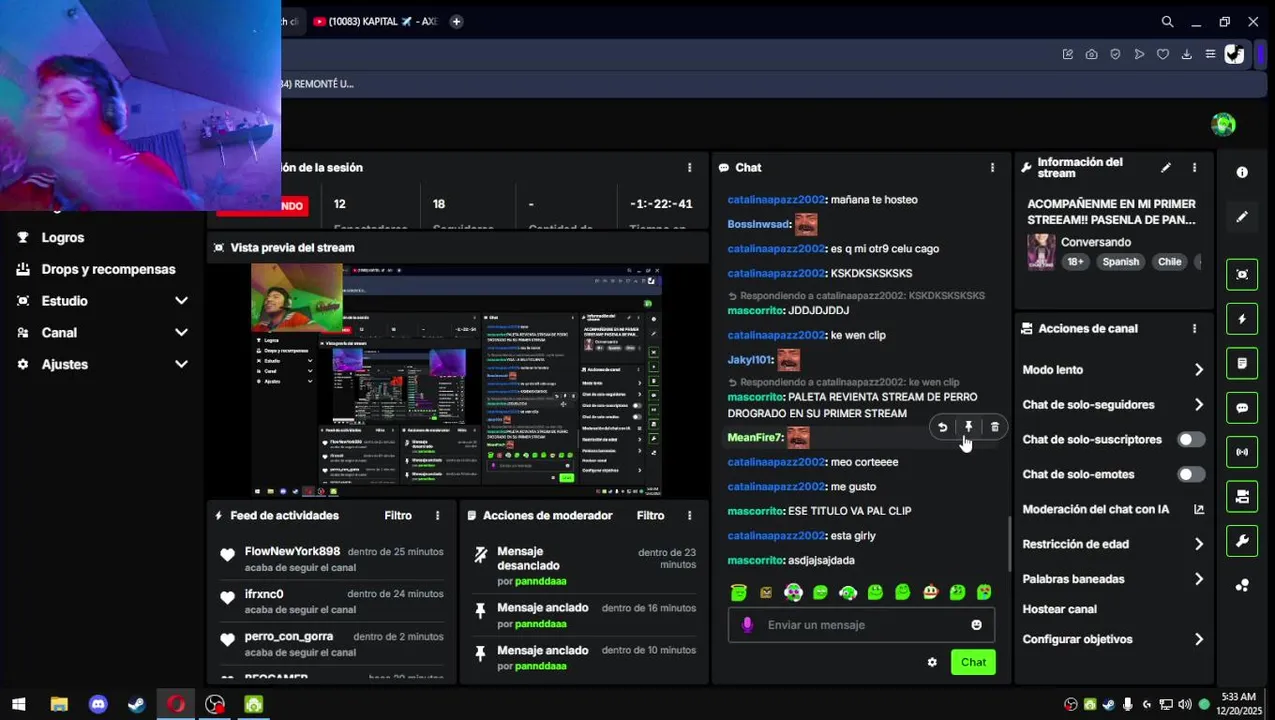1275x720 pixels.
Task: Click the browser search magnifier icon
Action: (x=1167, y=21)
